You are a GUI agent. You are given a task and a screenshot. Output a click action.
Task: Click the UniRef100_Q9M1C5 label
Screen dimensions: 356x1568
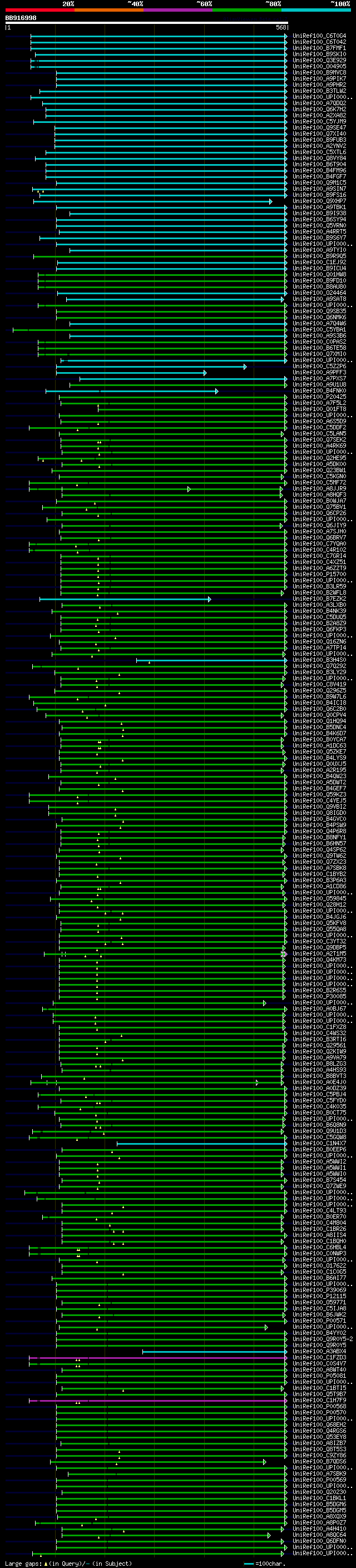[x=319, y=182]
